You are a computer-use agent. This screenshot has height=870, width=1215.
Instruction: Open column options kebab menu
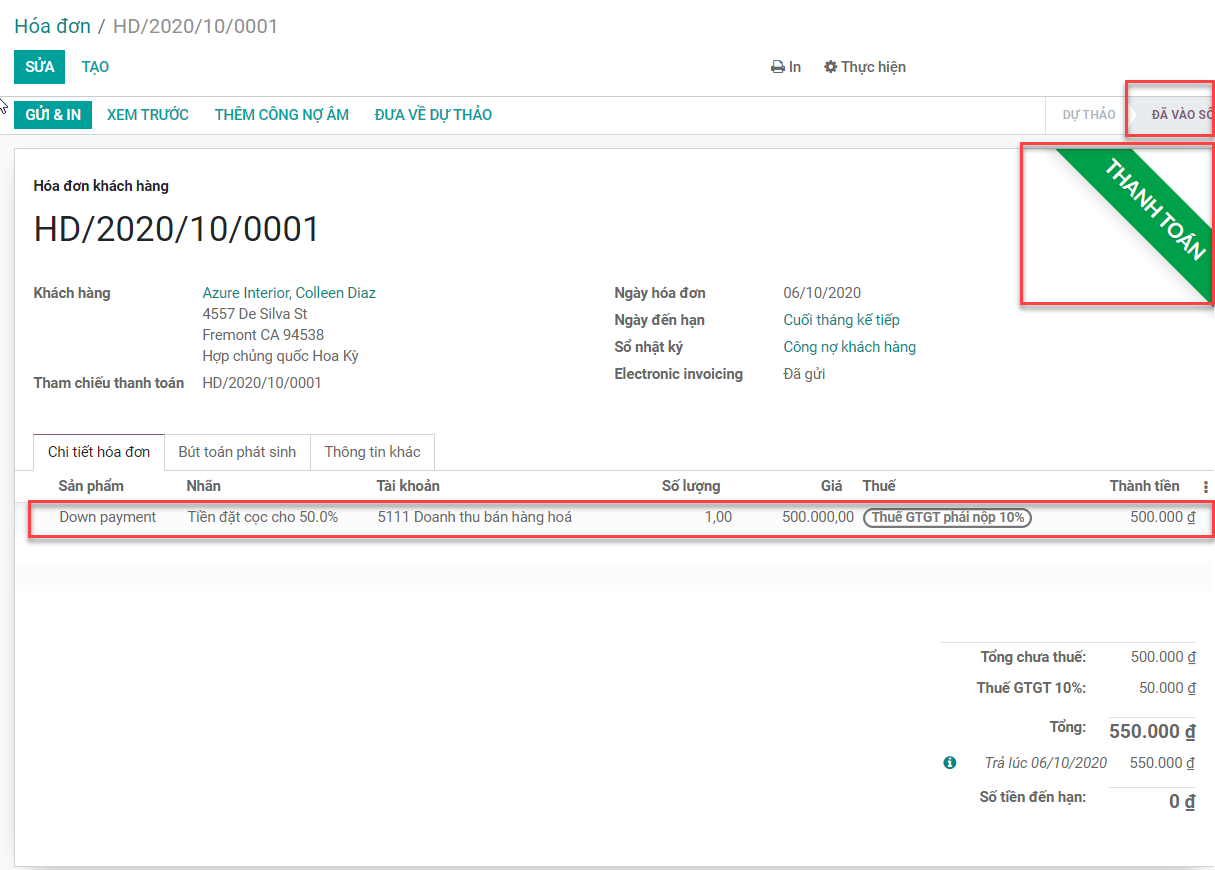tap(1205, 487)
